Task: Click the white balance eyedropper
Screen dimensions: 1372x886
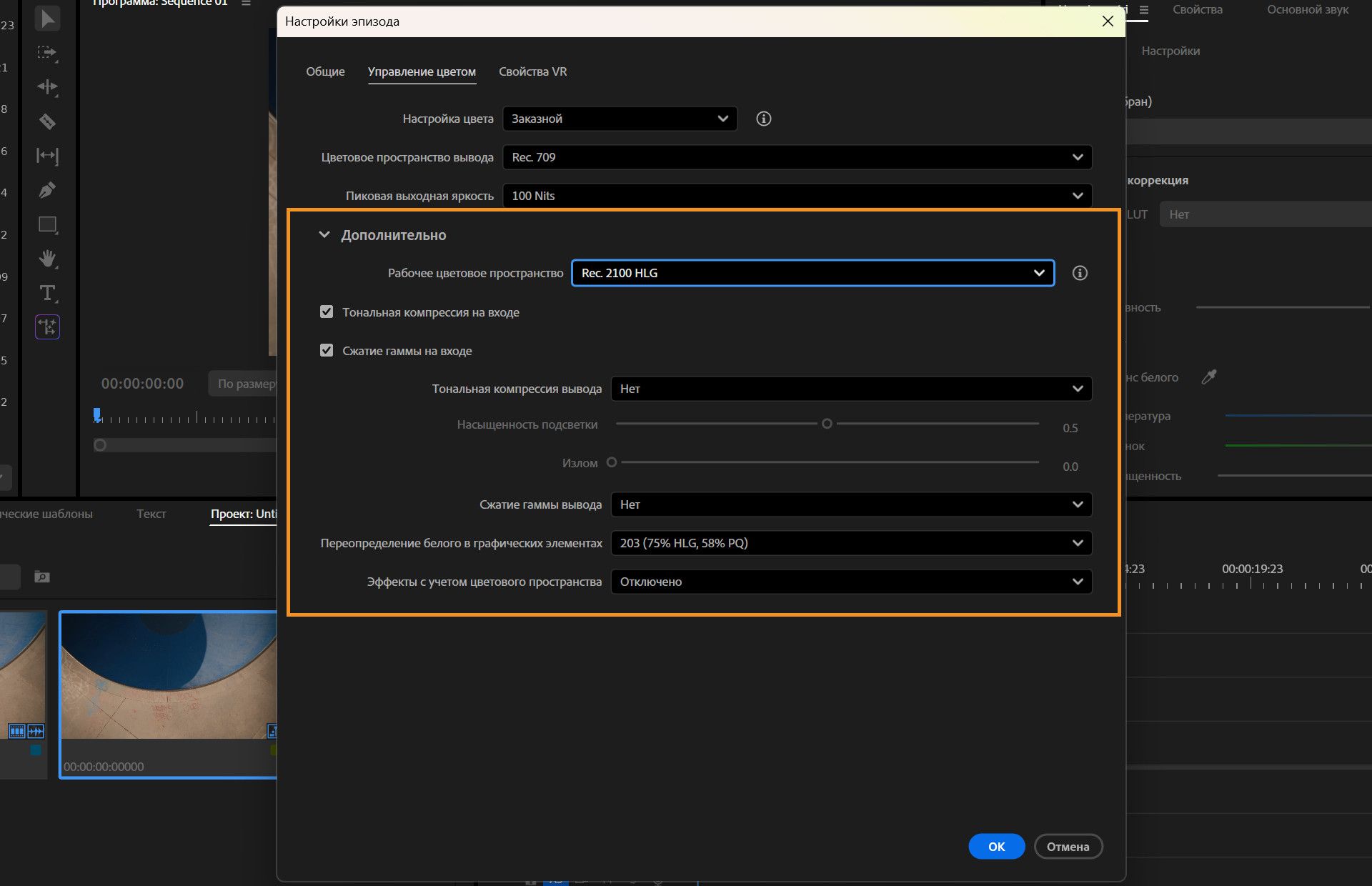Action: point(1209,377)
